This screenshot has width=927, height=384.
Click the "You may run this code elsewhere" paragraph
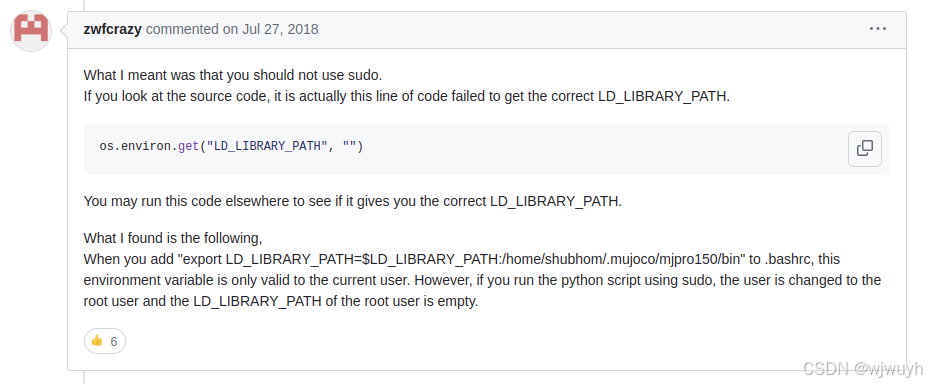(353, 201)
